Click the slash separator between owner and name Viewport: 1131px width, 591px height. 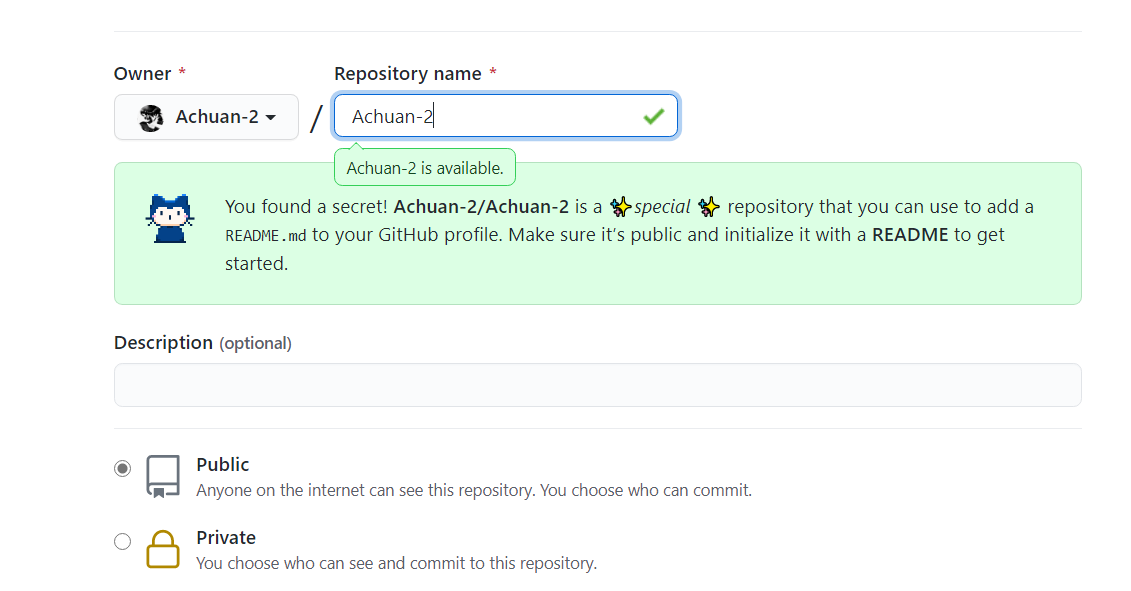point(315,117)
